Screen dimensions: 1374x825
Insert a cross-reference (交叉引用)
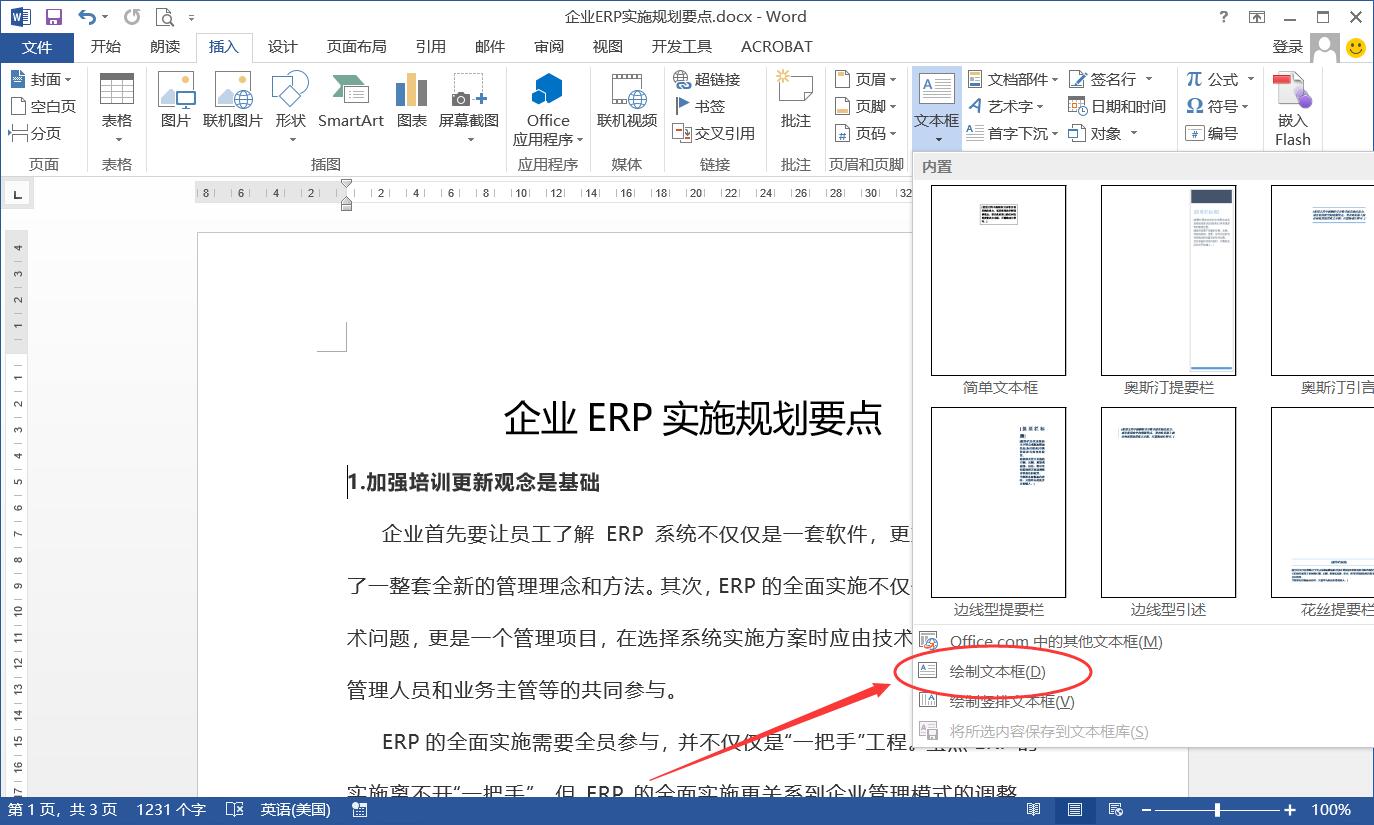pos(714,133)
